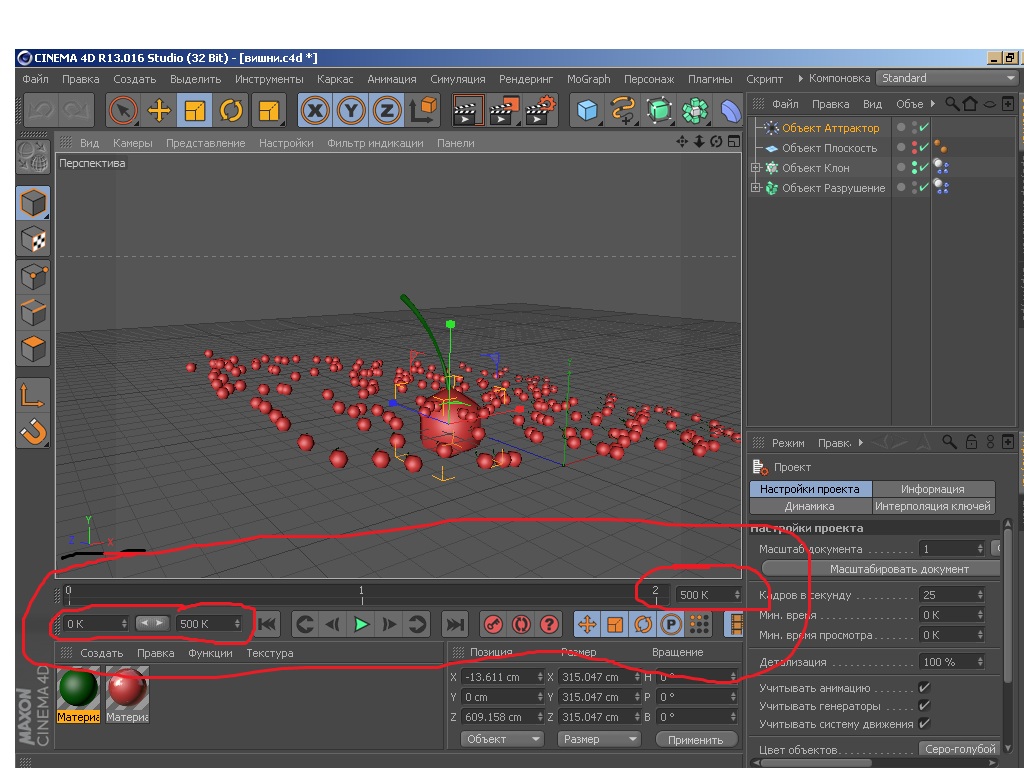Screen dimensions: 1024x768
Task: Select the Move tool in top toolbar
Action: point(159,110)
